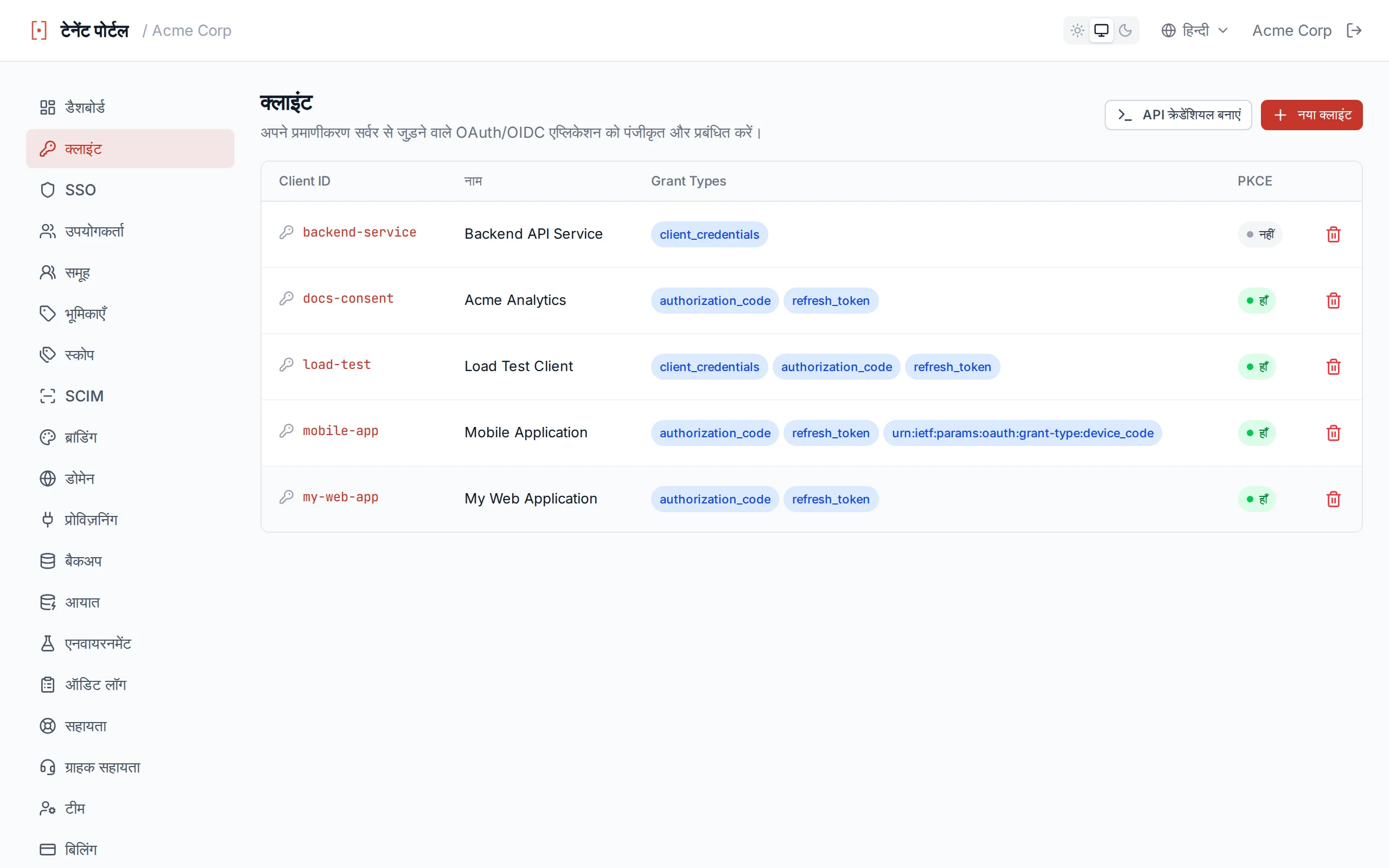The height and width of the screenshot is (868, 1389).
Task: Select क्लाइंट sidebar item
Action: tap(130, 149)
